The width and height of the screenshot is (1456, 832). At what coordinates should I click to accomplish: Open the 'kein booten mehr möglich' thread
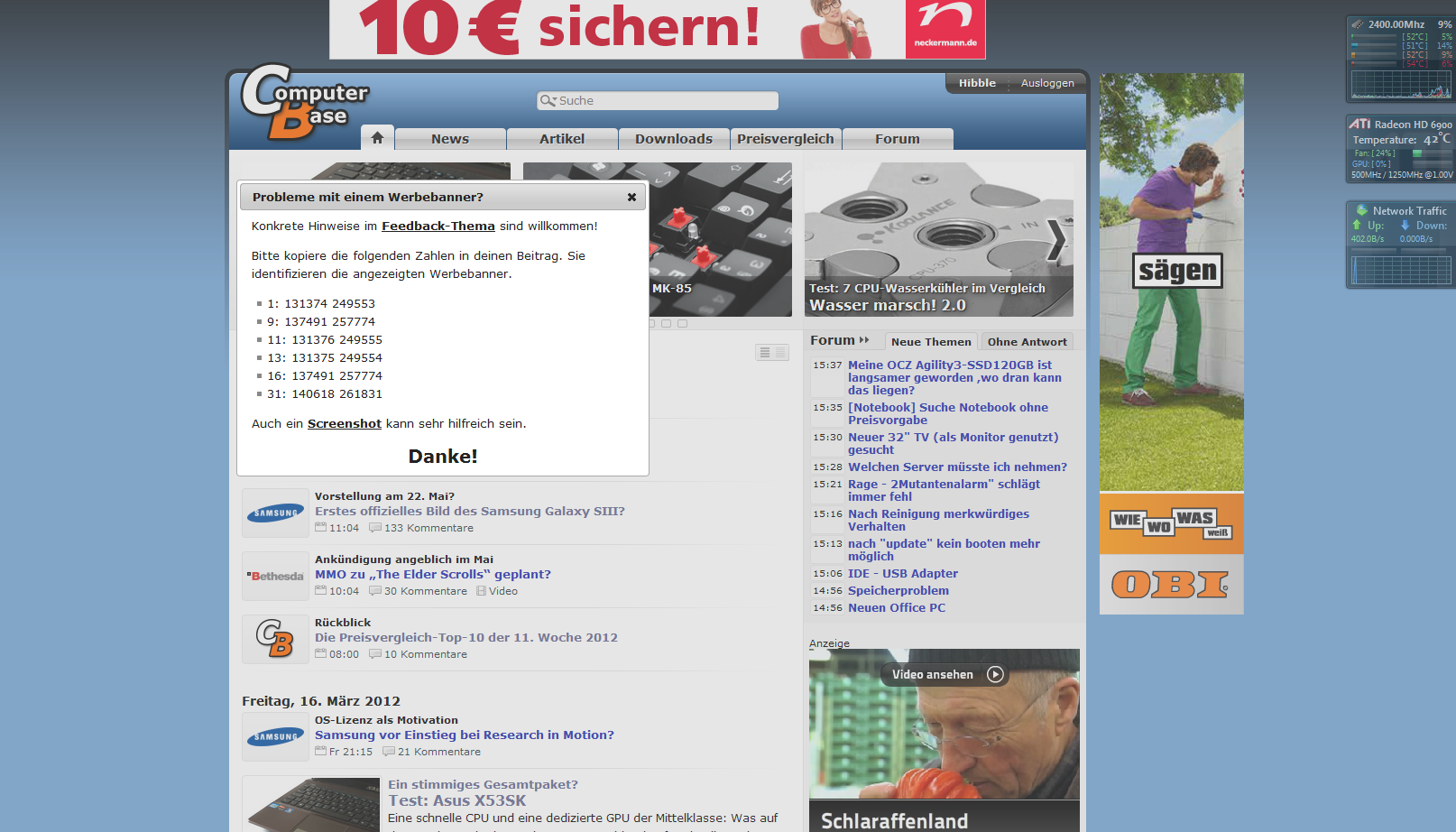pyautogui.click(x=944, y=550)
